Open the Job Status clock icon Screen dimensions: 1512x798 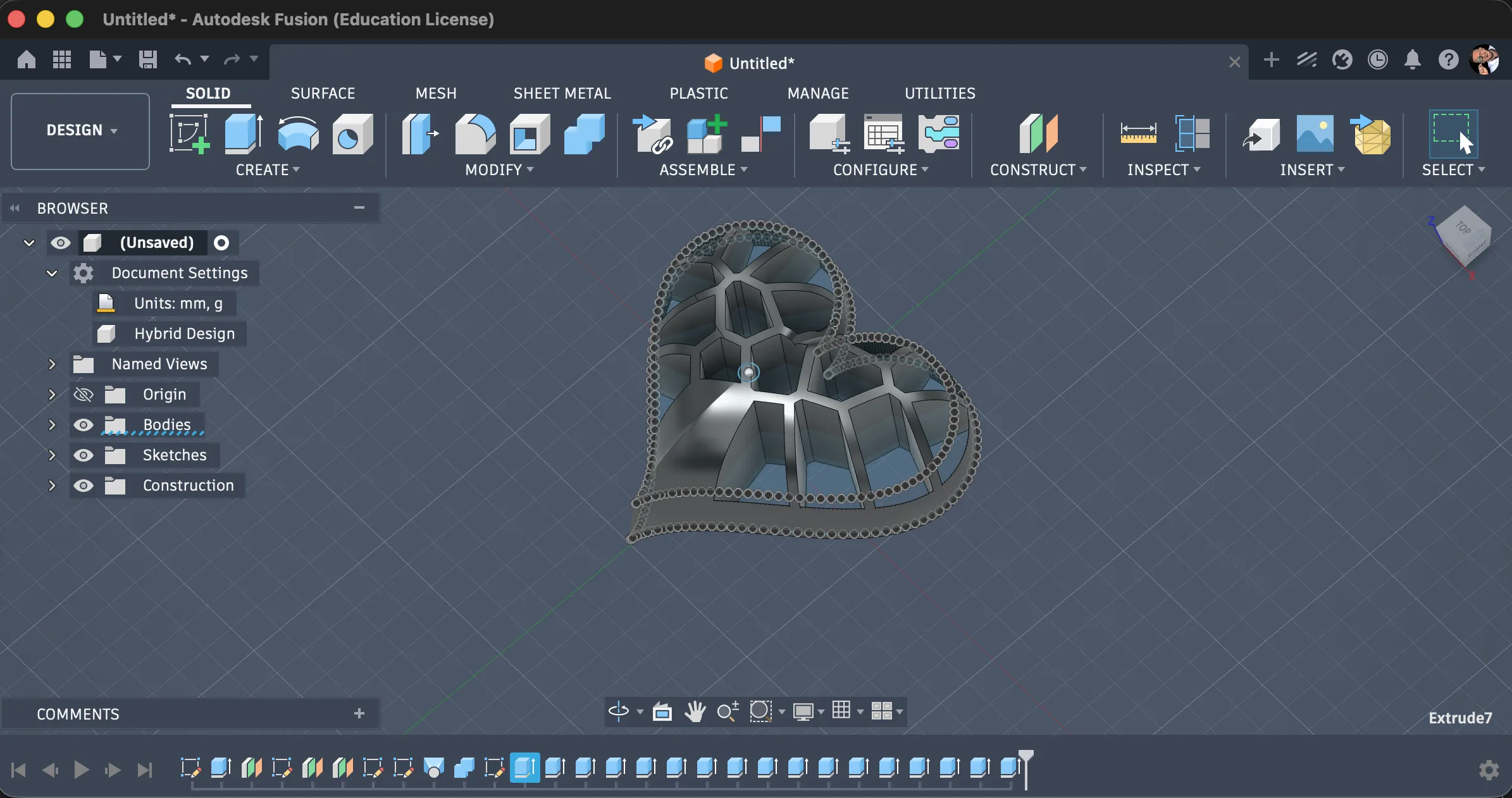tap(1377, 59)
